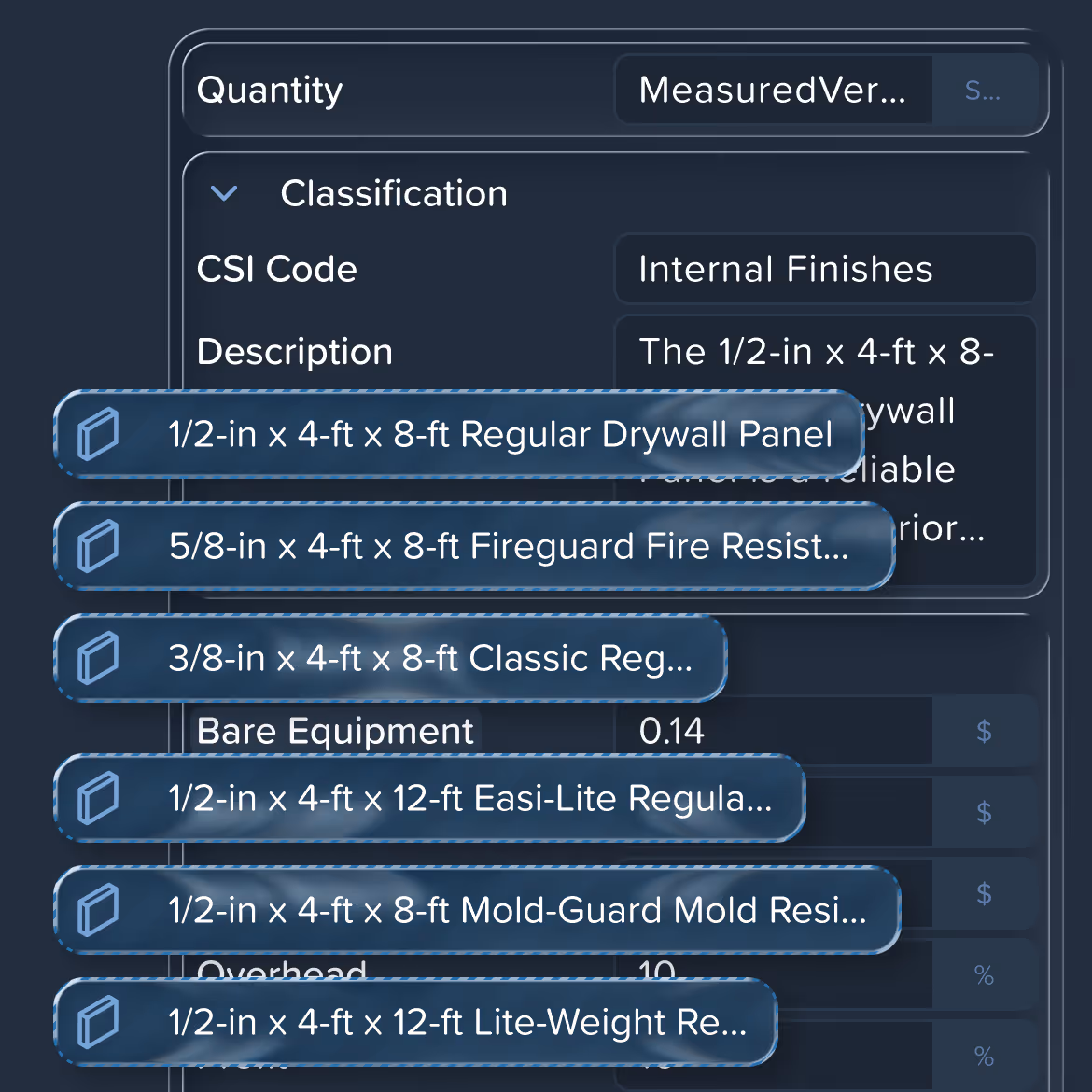Click the dollar icon on the Bare Equipment row
Screen dimensions: 1092x1092
tap(983, 732)
